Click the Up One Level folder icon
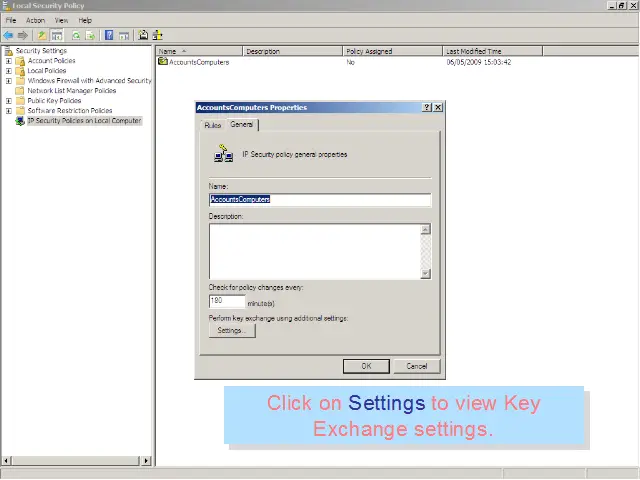This screenshot has height=480, width=640. pyautogui.click(x=42, y=35)
